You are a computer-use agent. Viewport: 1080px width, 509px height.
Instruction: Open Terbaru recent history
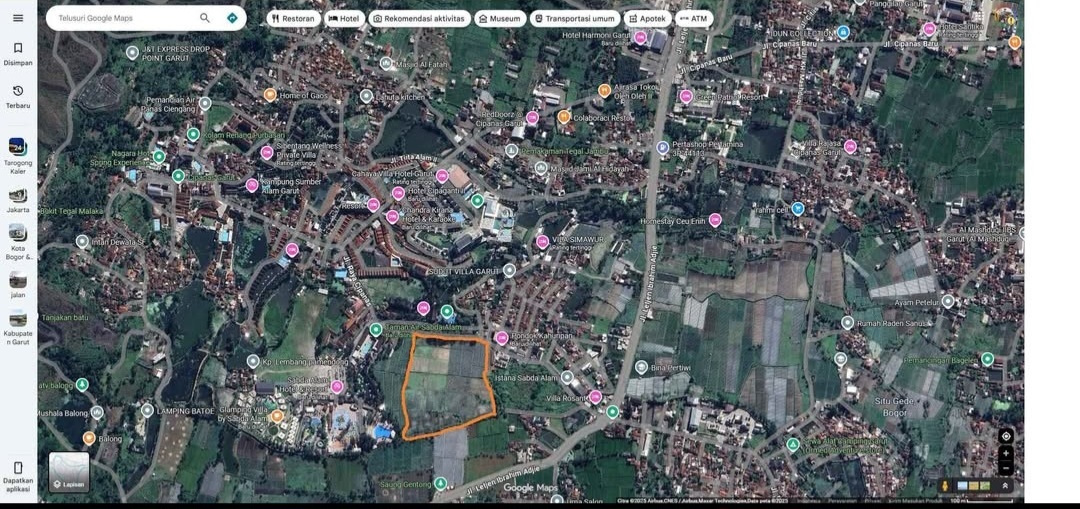[18, 96]
